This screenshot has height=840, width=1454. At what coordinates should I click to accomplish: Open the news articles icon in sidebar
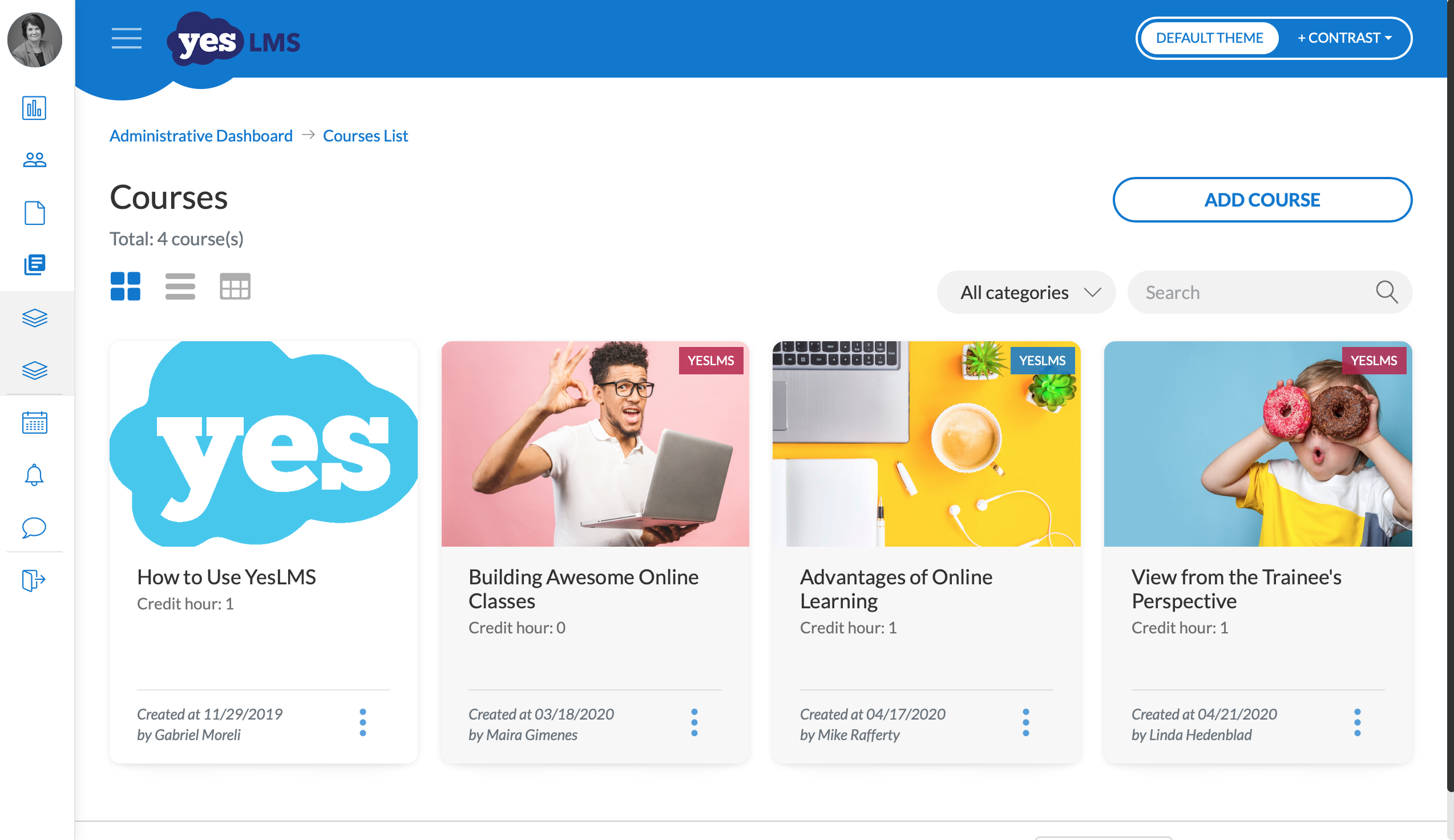[x=35, y=265]
